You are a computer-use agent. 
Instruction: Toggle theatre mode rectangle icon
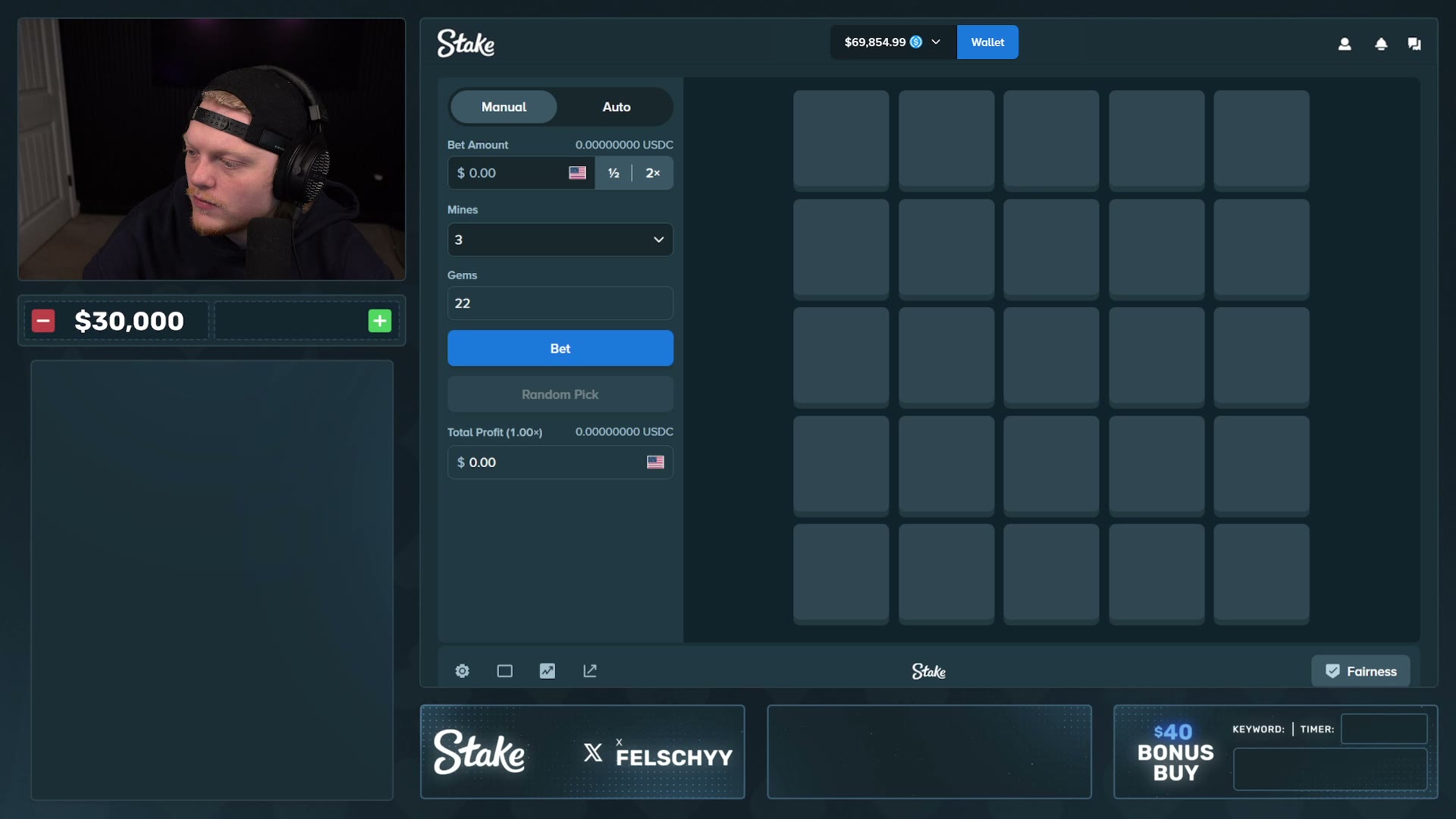pyautogui.click(x=505, y=671)
